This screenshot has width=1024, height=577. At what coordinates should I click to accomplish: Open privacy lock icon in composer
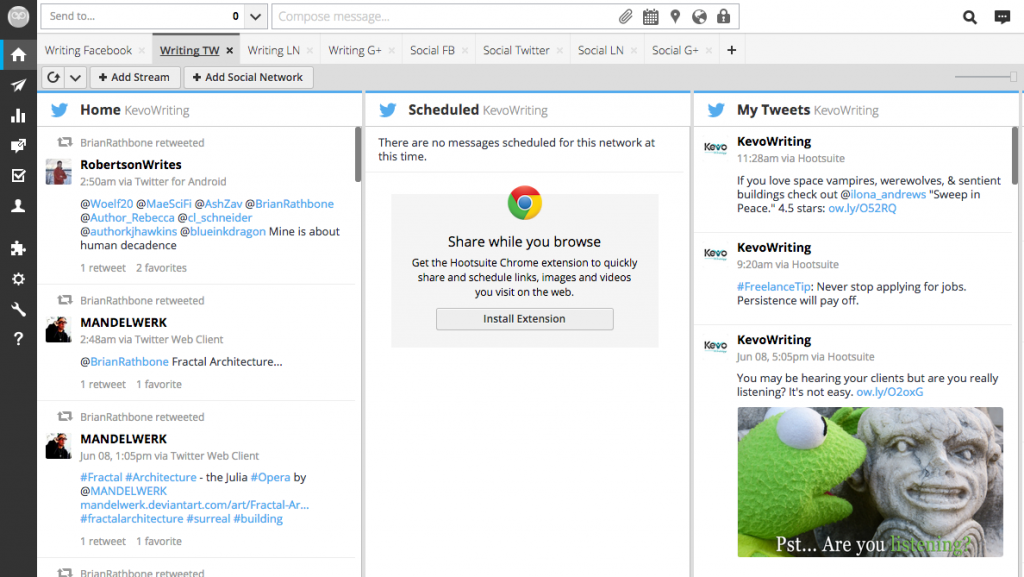(723, 16)
